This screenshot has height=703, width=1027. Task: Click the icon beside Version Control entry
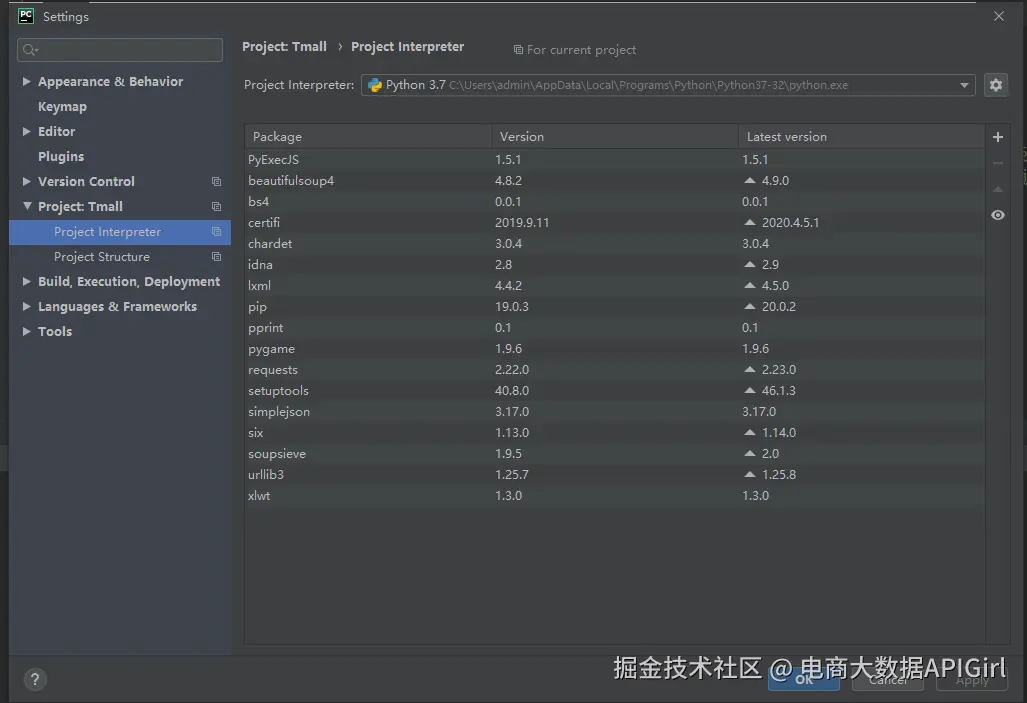[216, 181]
